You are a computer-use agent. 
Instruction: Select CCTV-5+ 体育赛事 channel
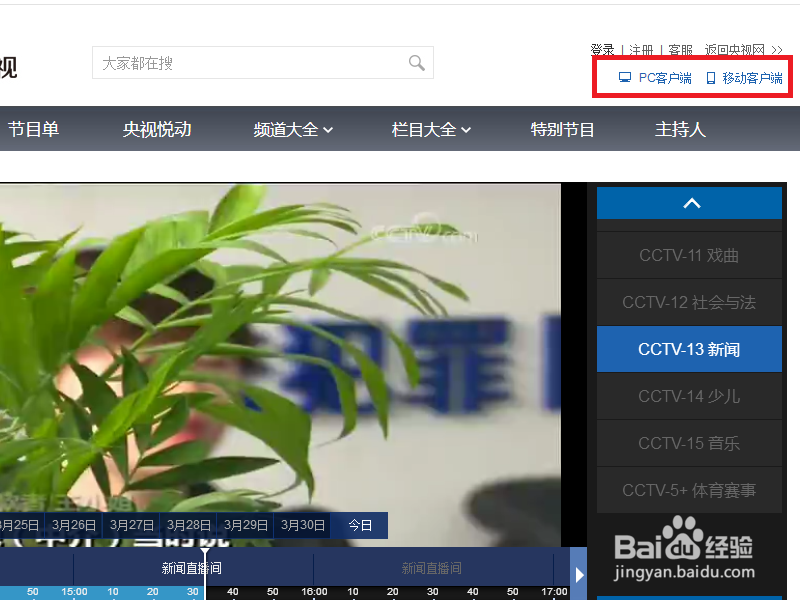(689, 490)
